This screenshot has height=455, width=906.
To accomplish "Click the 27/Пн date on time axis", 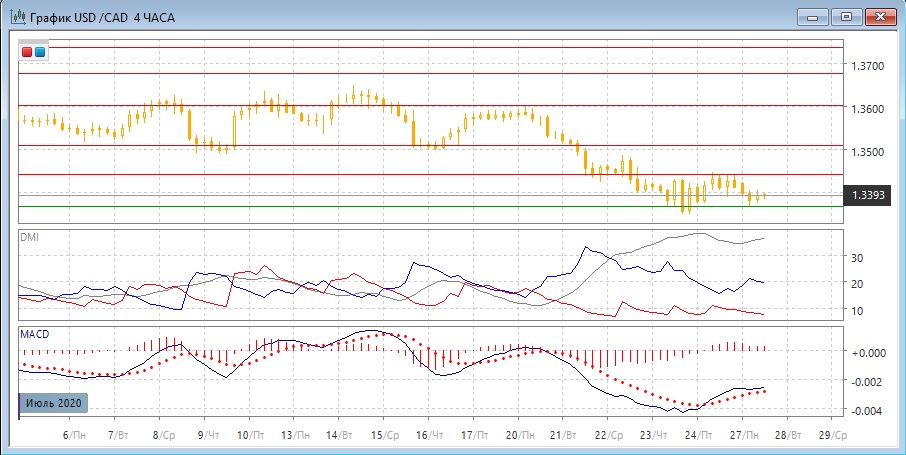I will point(745,434).
